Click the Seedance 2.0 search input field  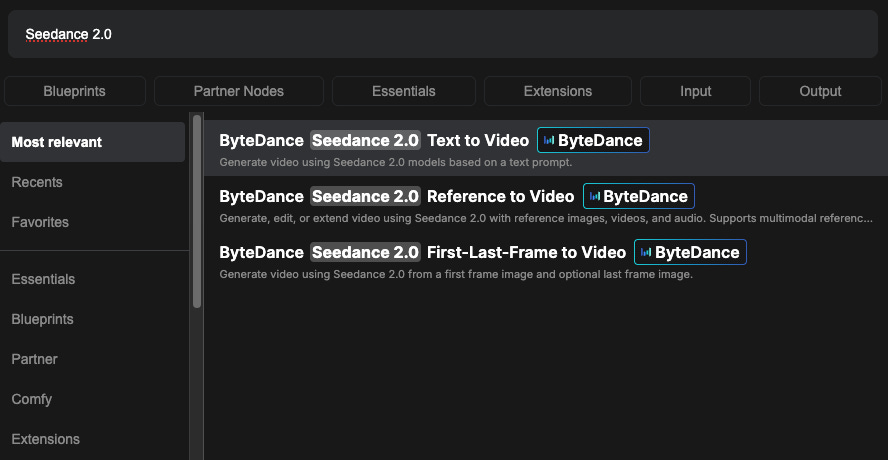pos(443,34)
